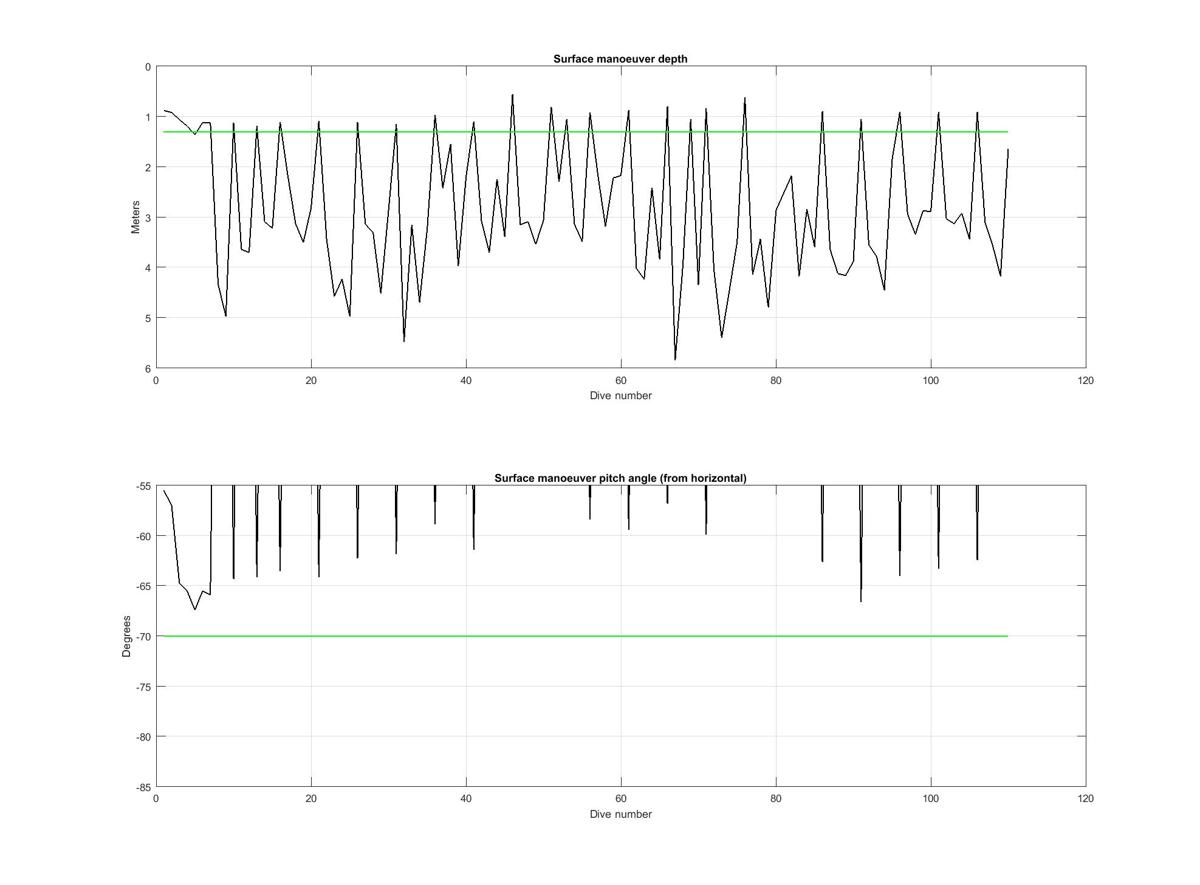Click y-axis tick "-75" on the pitch plot
This screenshot has height=885, width=1200.
pos(142,687)
